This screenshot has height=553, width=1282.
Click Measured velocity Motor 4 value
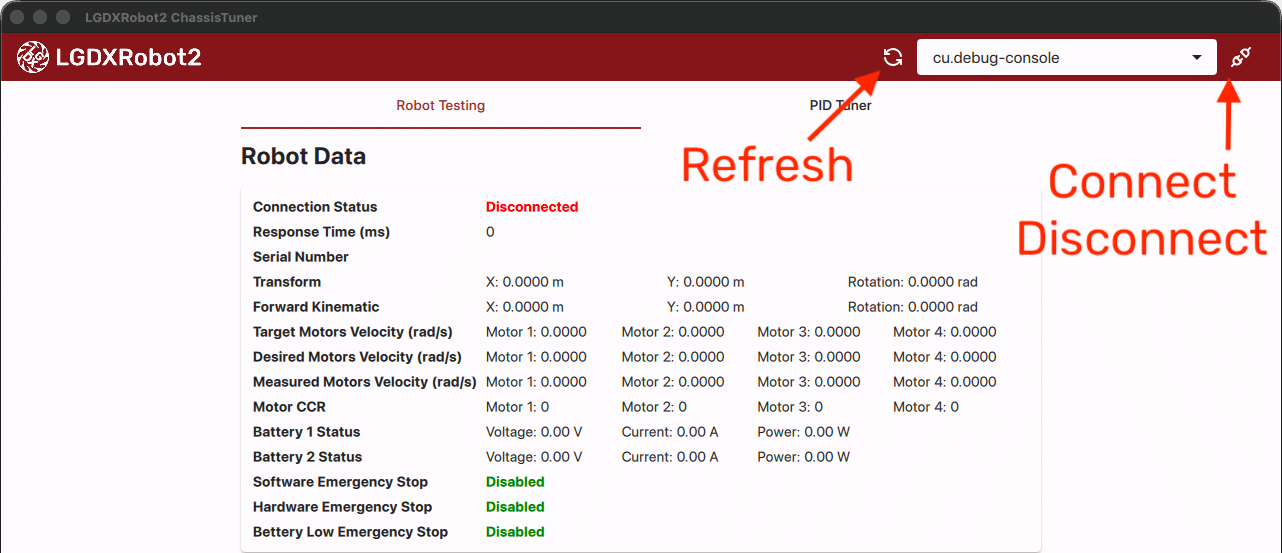(x=944, y=382)
